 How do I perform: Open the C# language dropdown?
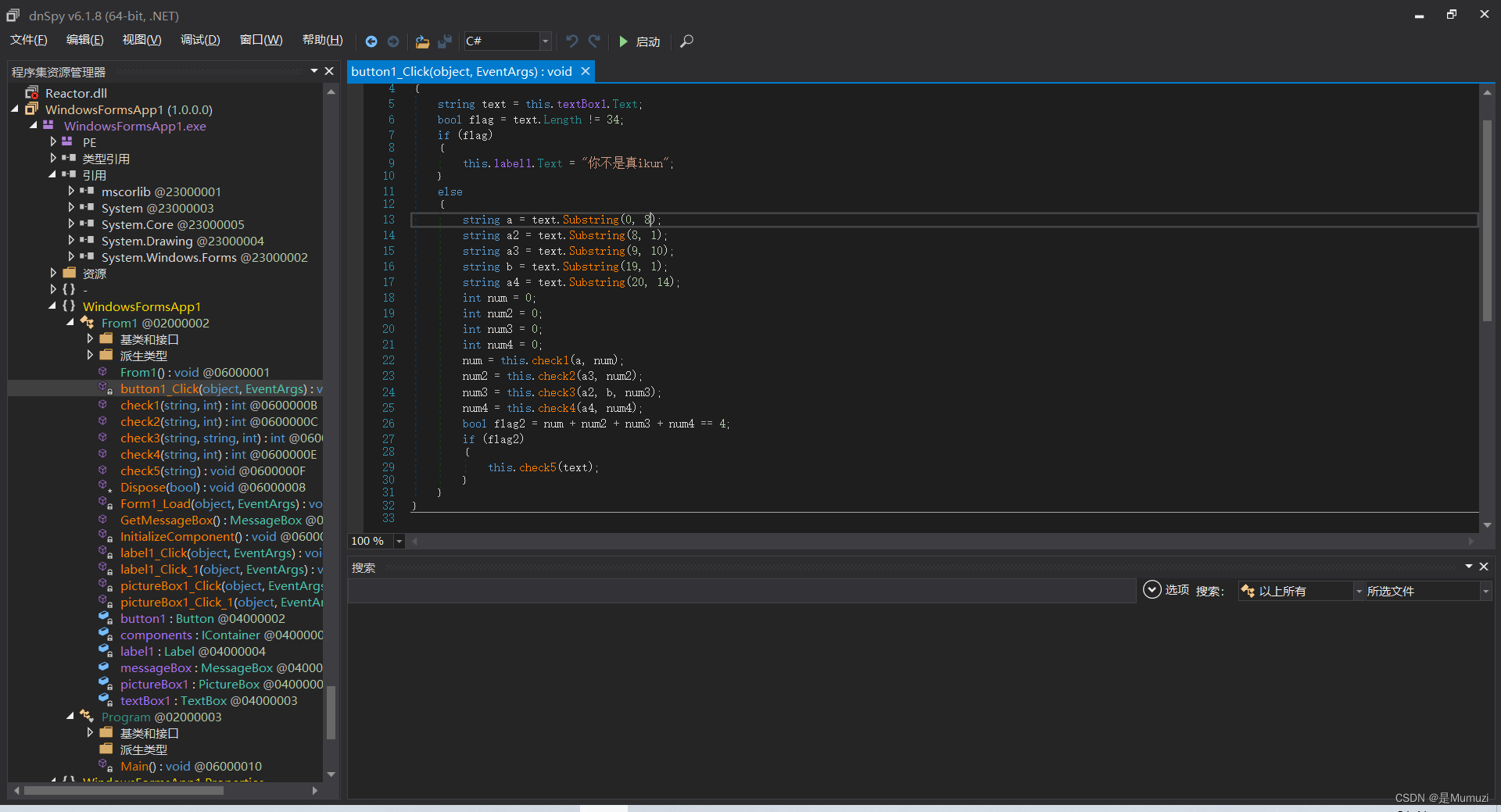coord(545,41)
